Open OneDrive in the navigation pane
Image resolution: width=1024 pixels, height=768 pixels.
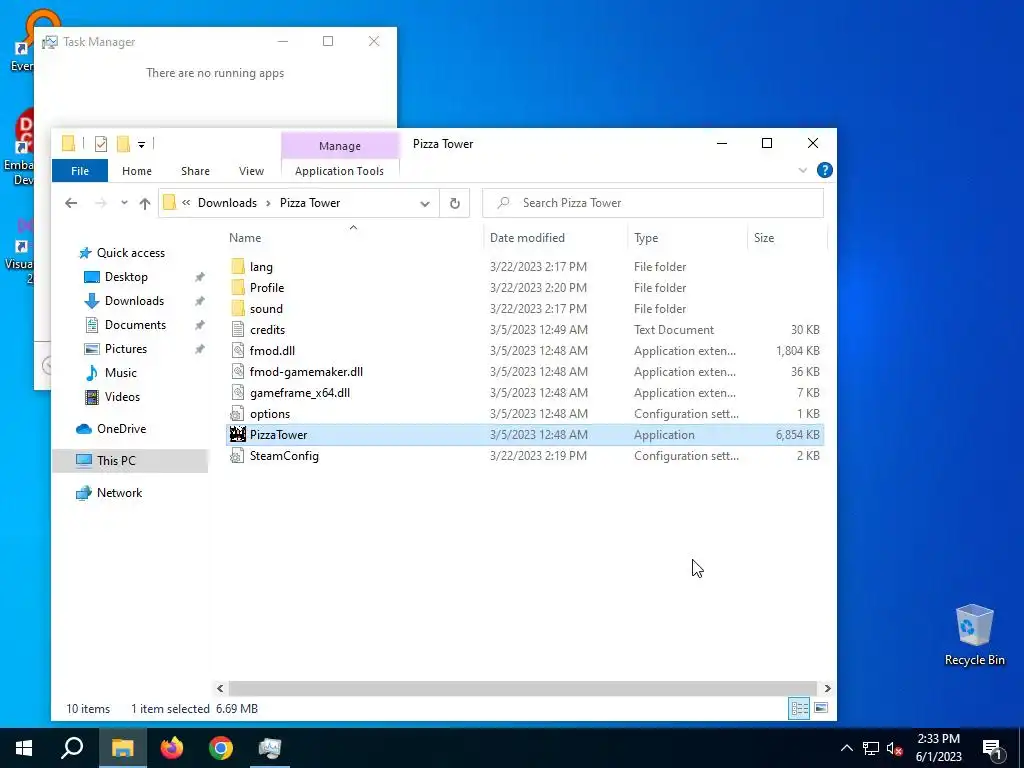pos(121,429)
